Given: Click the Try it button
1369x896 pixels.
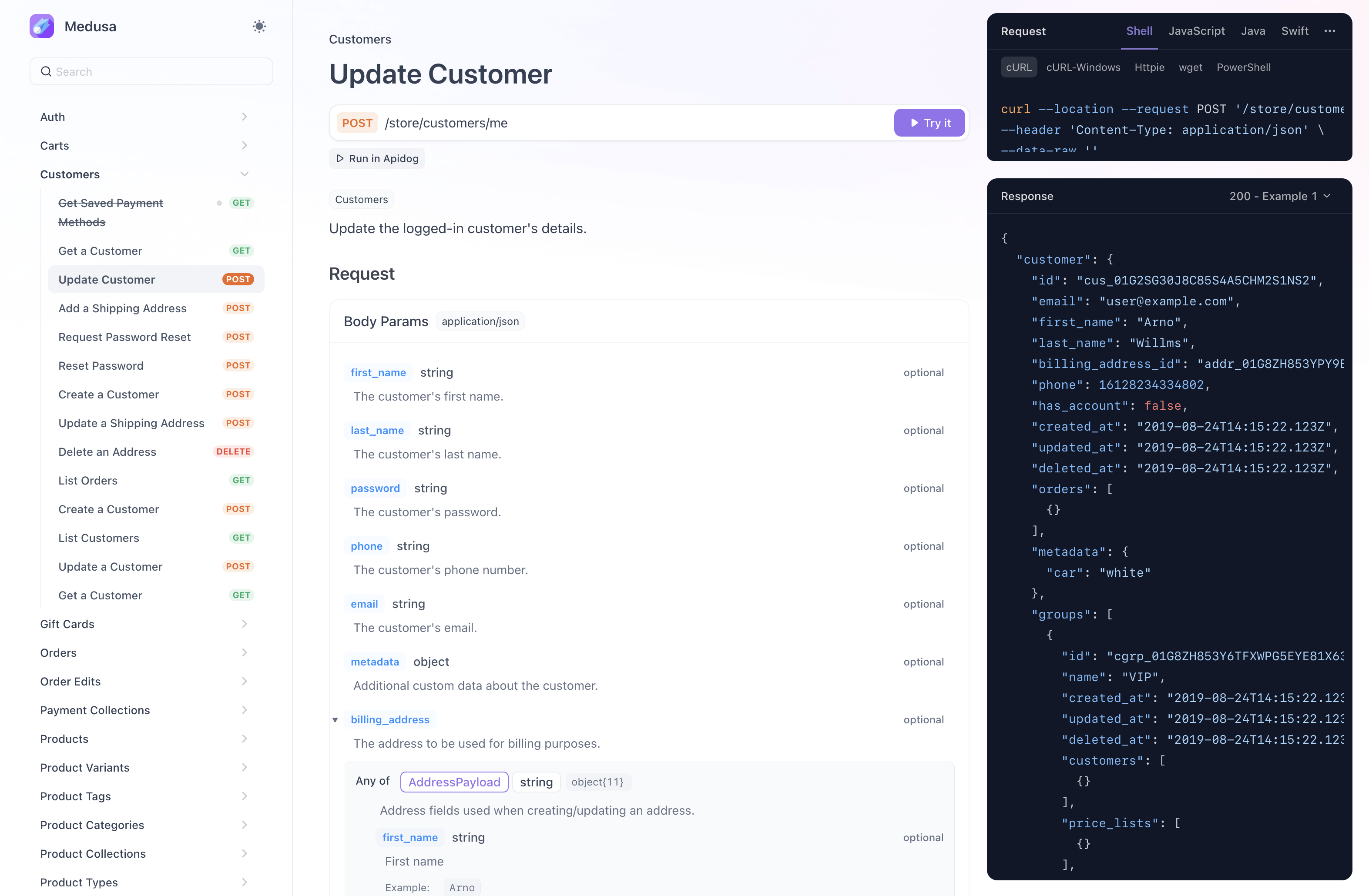Looking at the screenshot, I should click(929, 123).
